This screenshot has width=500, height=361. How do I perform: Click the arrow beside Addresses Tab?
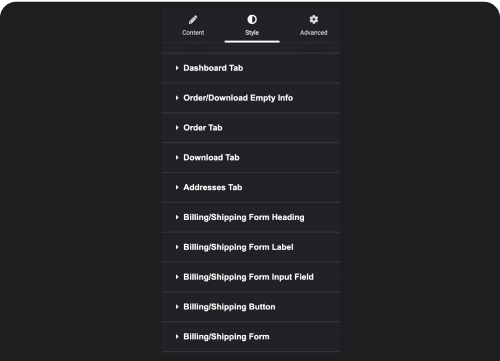pyautogui.click(x=177, y=187)
